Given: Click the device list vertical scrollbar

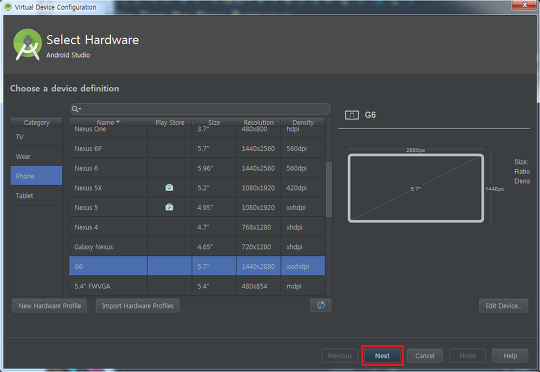Looking at the screenshot, I should pos(329,189).
